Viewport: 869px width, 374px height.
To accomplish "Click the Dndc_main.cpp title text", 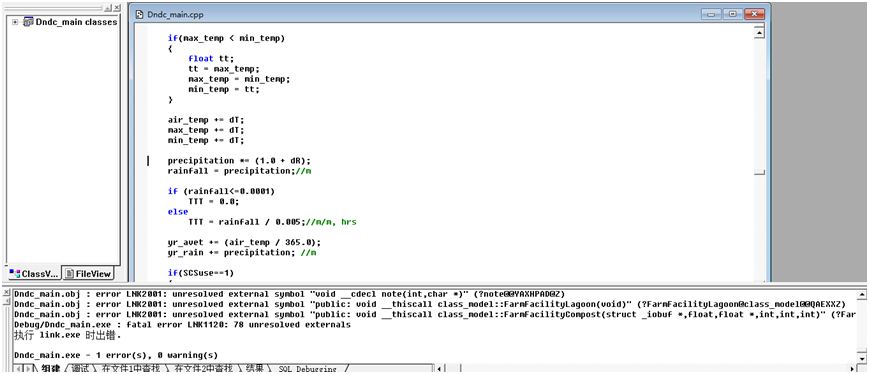I will tap(175, 15).
